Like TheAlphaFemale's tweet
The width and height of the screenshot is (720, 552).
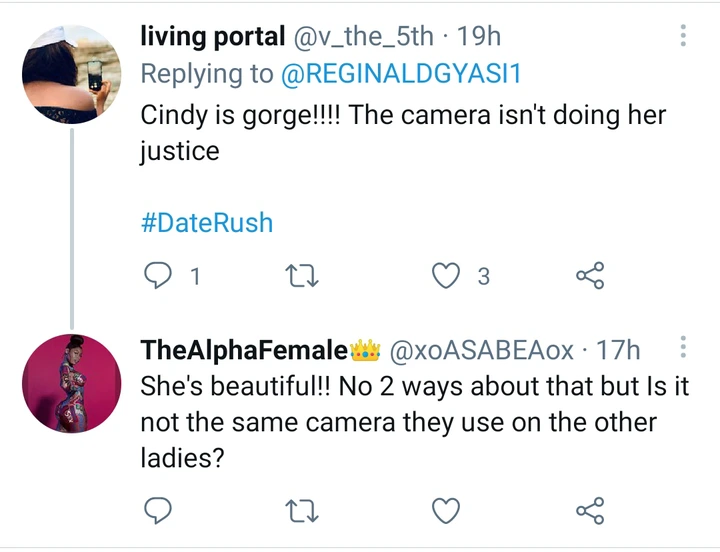(445, 511)
